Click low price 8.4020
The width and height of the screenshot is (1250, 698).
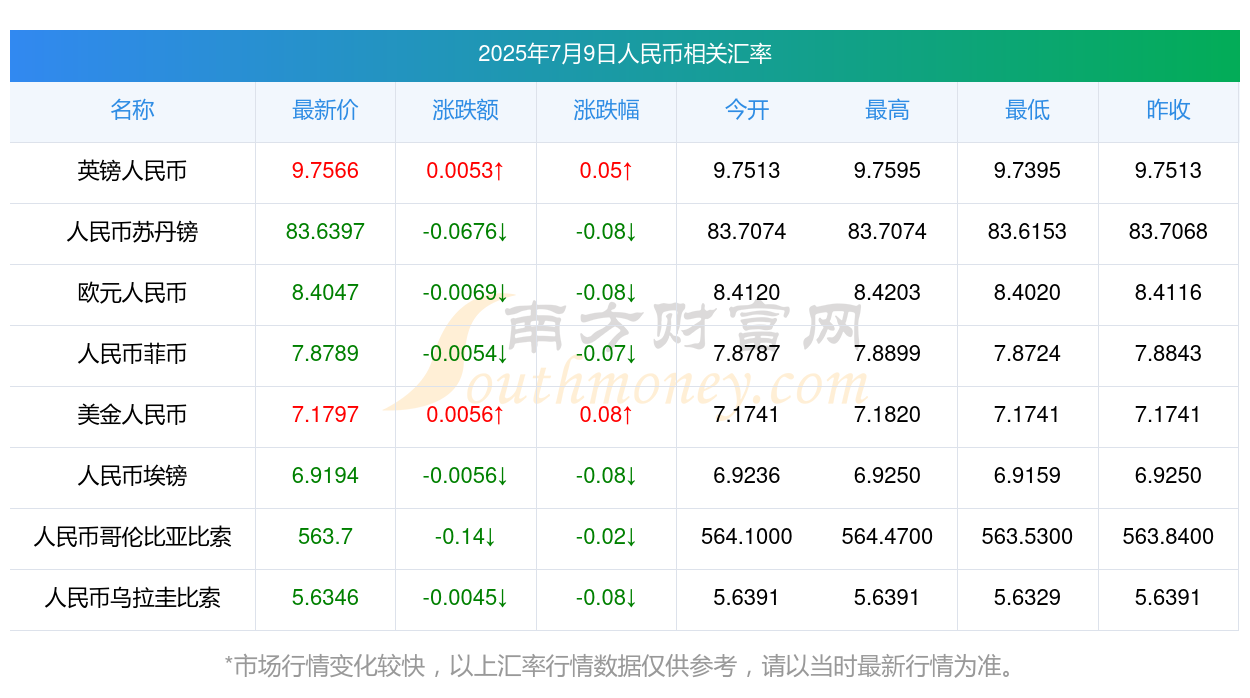1028,293
